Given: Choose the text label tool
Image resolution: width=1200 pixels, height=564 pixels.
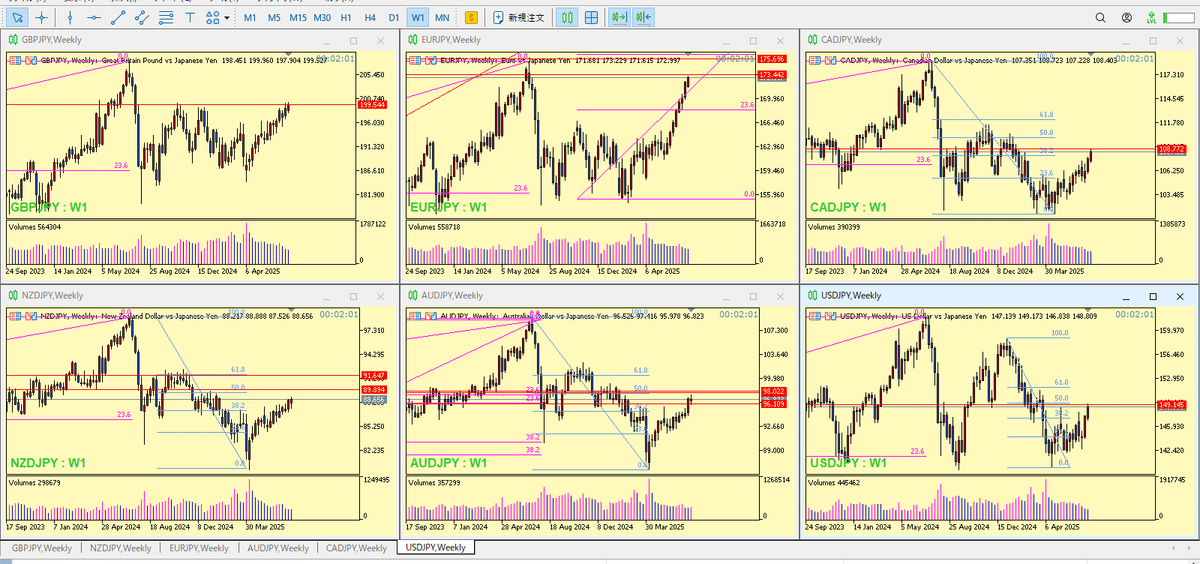Looking at the screenshot, I should [x=190, y=18].
